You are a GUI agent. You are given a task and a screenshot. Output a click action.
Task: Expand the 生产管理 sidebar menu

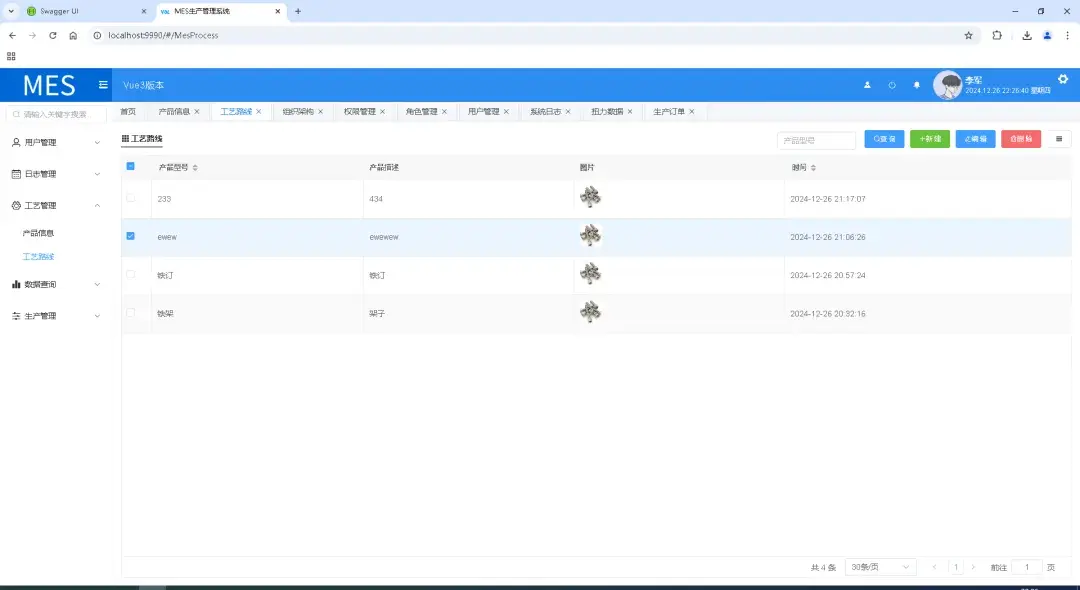tap(50, 315)
